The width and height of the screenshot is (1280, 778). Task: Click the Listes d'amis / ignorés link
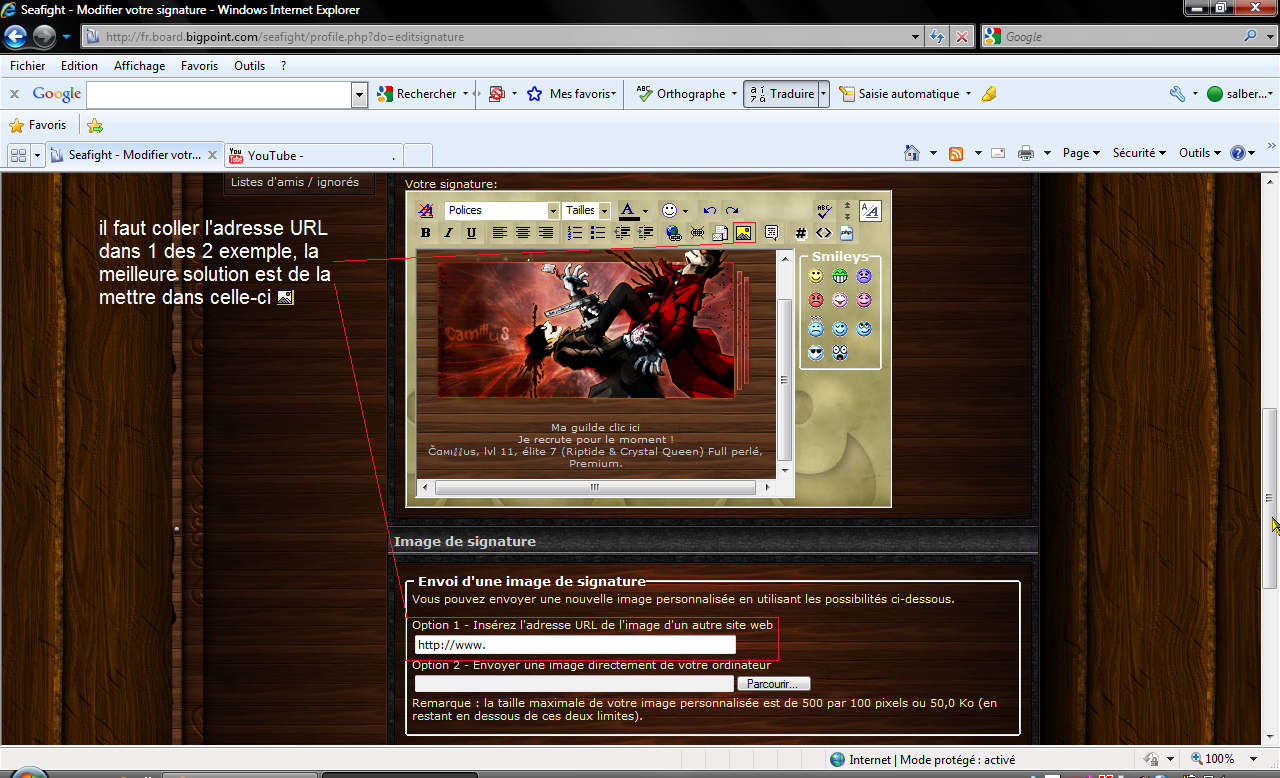click(295, 182)
